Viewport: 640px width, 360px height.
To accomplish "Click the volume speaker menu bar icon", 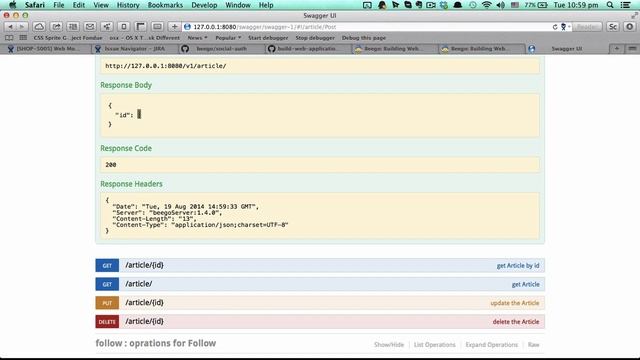I will [x=500, y=5].
